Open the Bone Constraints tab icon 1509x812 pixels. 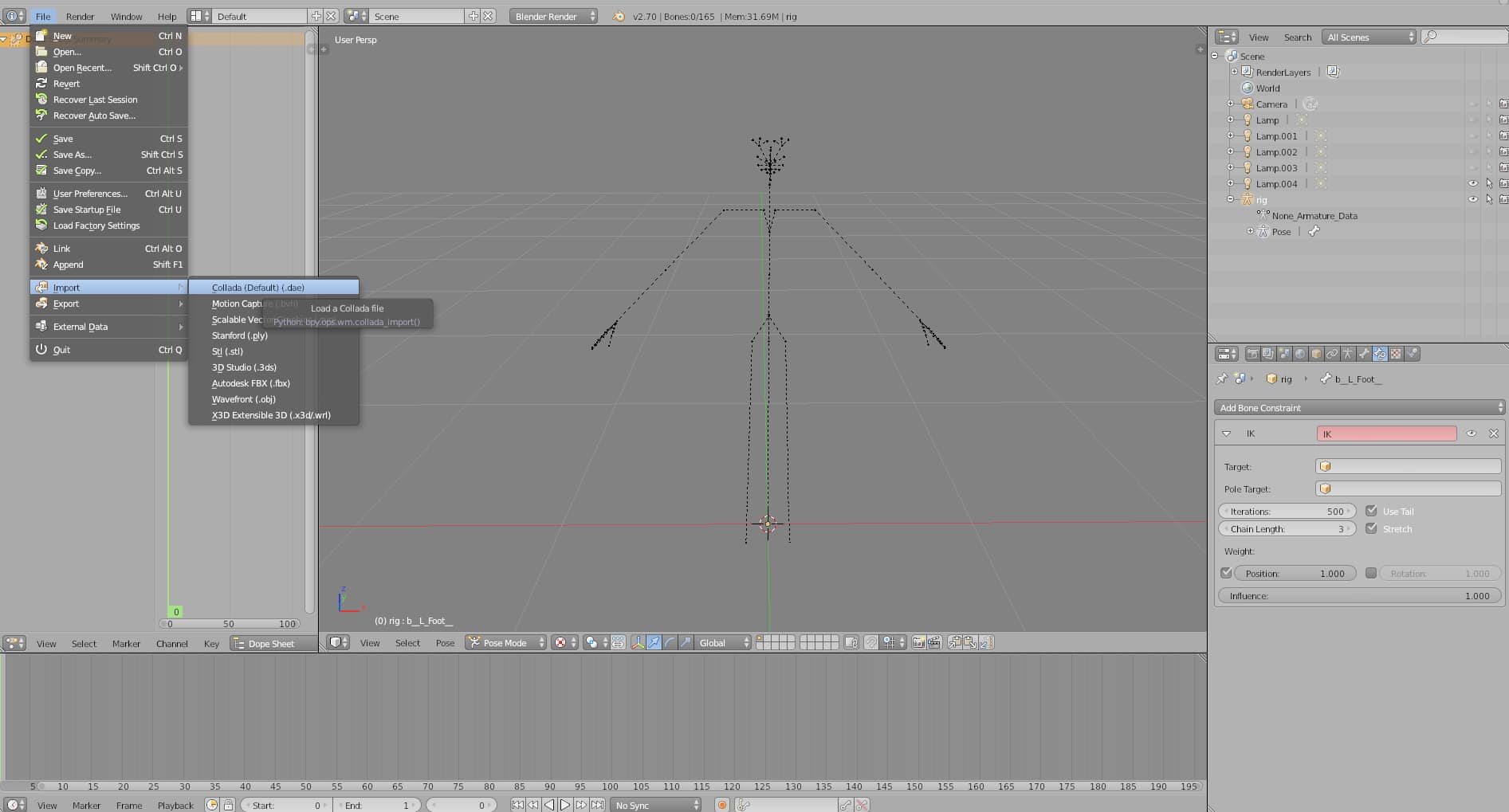[x=1380, y=354]
